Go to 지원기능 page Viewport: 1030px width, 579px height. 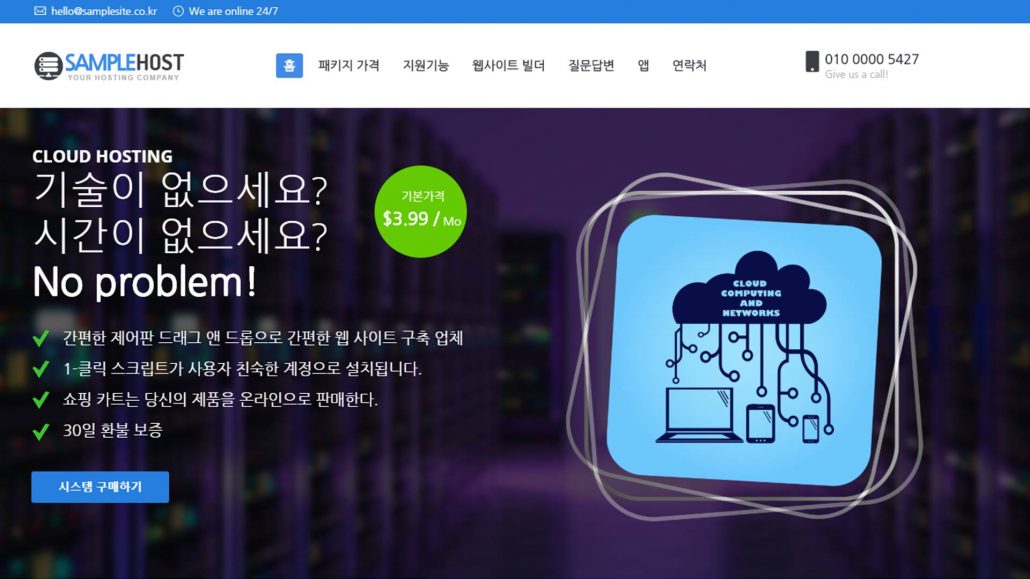[x=426, y=66]
